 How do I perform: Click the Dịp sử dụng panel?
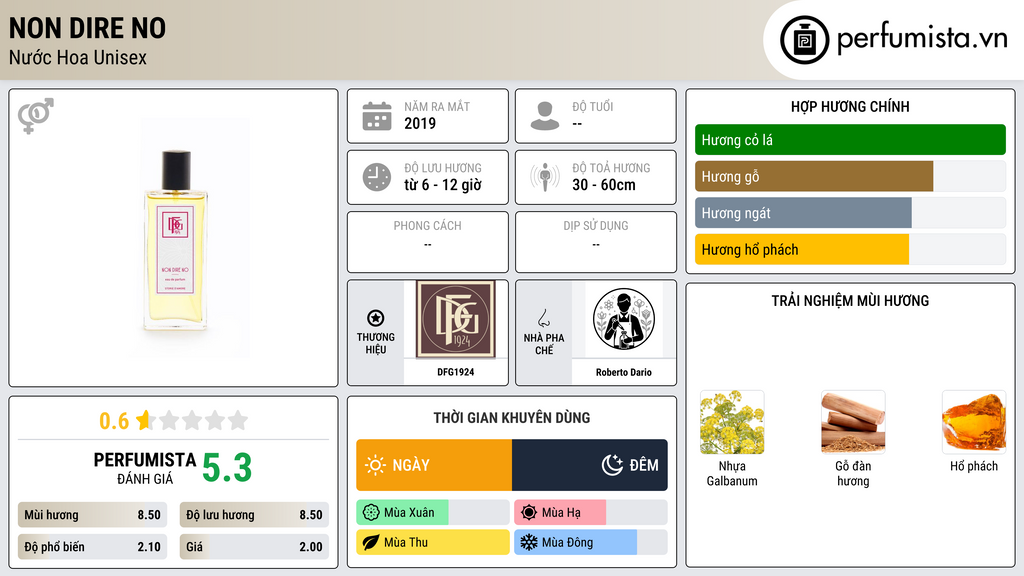(596, 242)
